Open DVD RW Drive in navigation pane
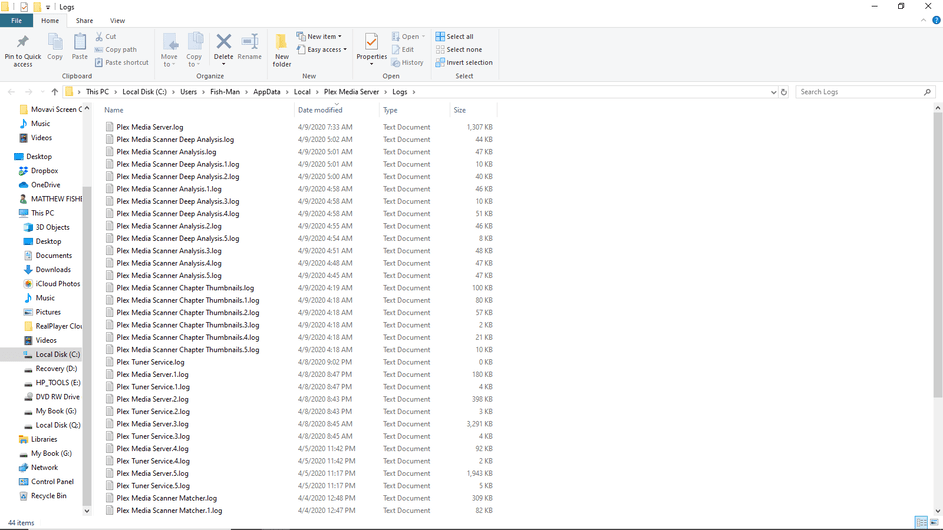This screenshot has width=943, height=530. pos(57,397)
